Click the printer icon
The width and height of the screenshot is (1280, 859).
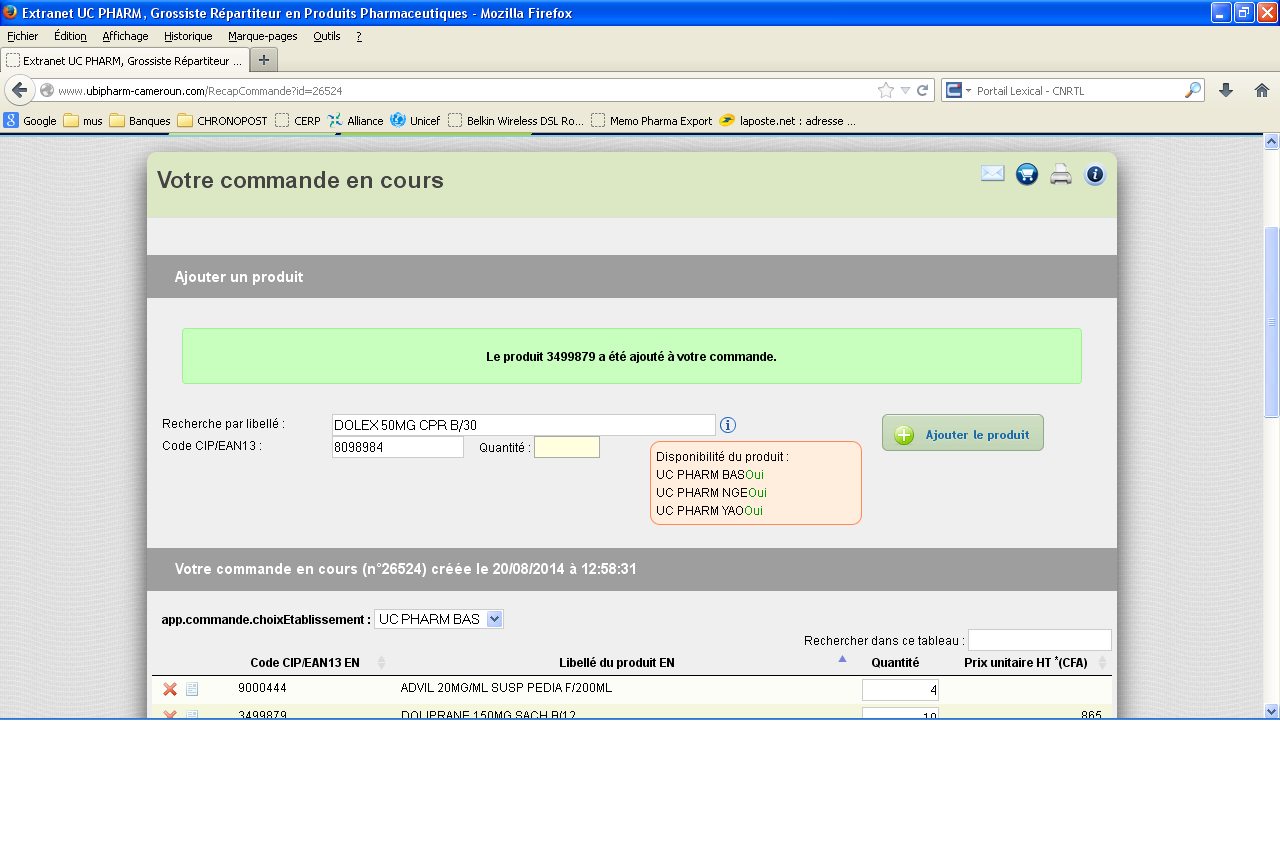pos(1061,175)
